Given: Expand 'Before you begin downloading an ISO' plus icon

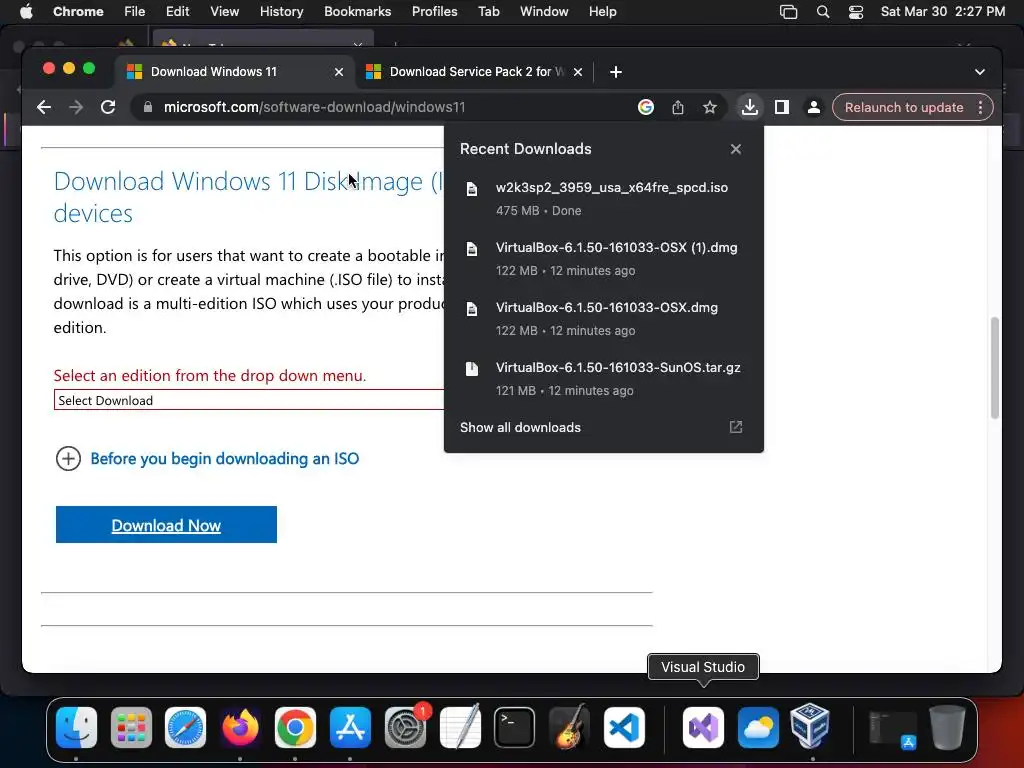Looking at the screenshot, I should (68, 458).
